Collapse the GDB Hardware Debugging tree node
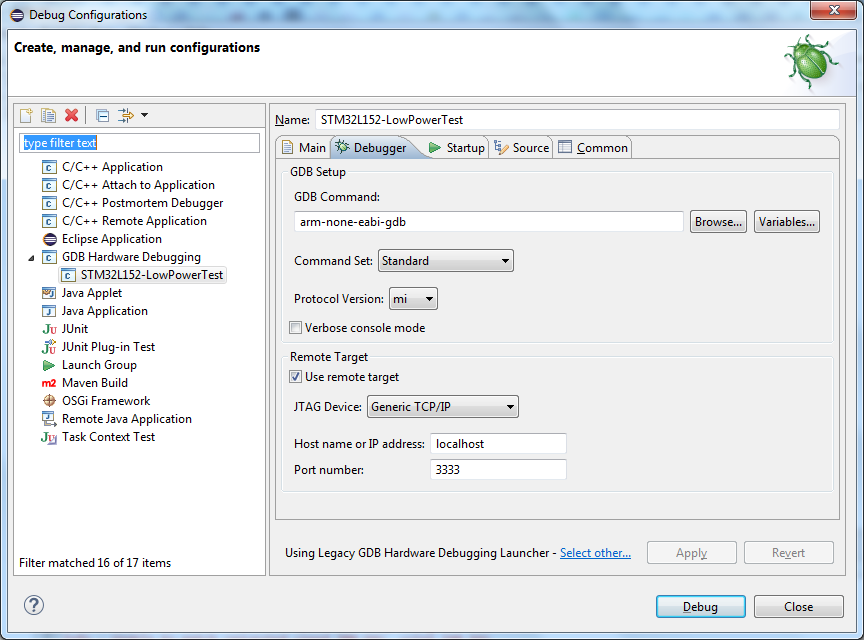This screenshot has width=864, height=640. click(30, 257)
